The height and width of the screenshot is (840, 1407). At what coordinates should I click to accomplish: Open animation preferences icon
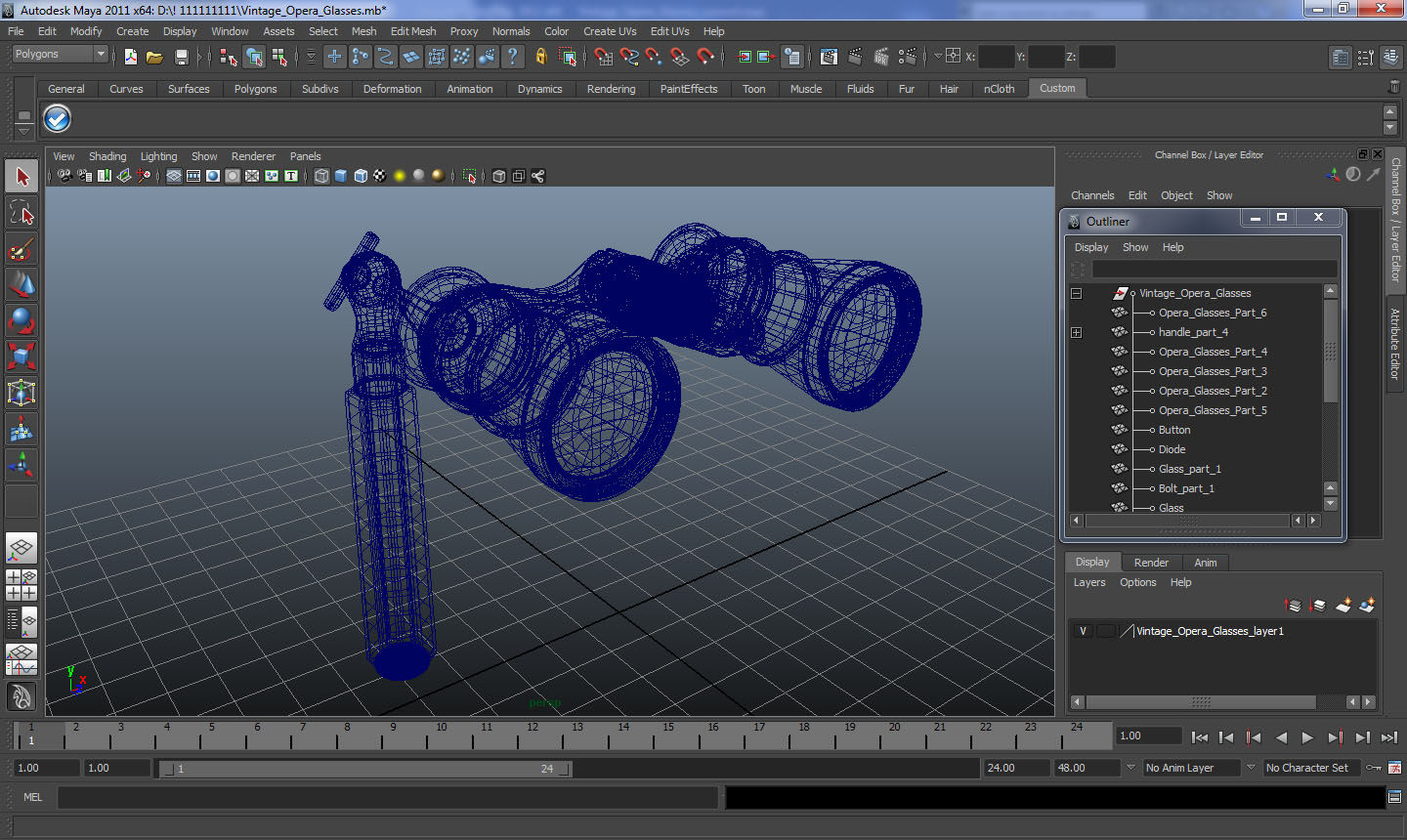pos(1394,768)
